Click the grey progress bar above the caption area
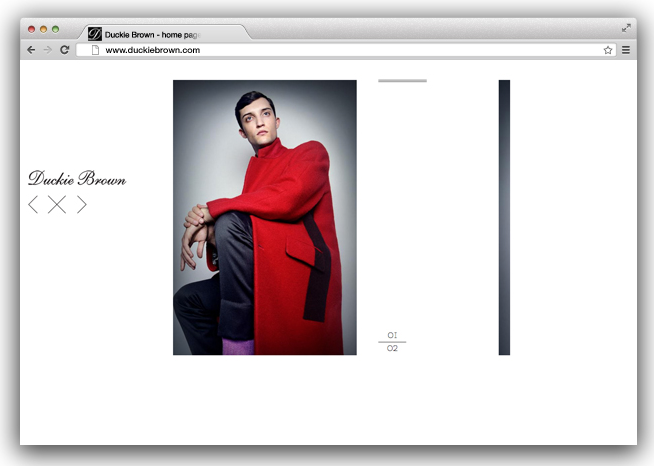Viewport: 654px width, 466px height. 402,81
